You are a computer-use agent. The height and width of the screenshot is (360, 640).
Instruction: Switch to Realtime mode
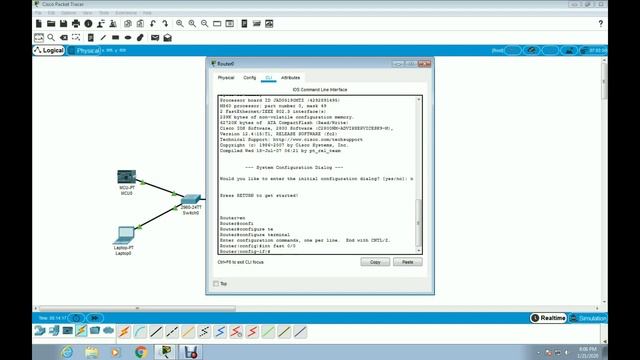pos(548,318)
